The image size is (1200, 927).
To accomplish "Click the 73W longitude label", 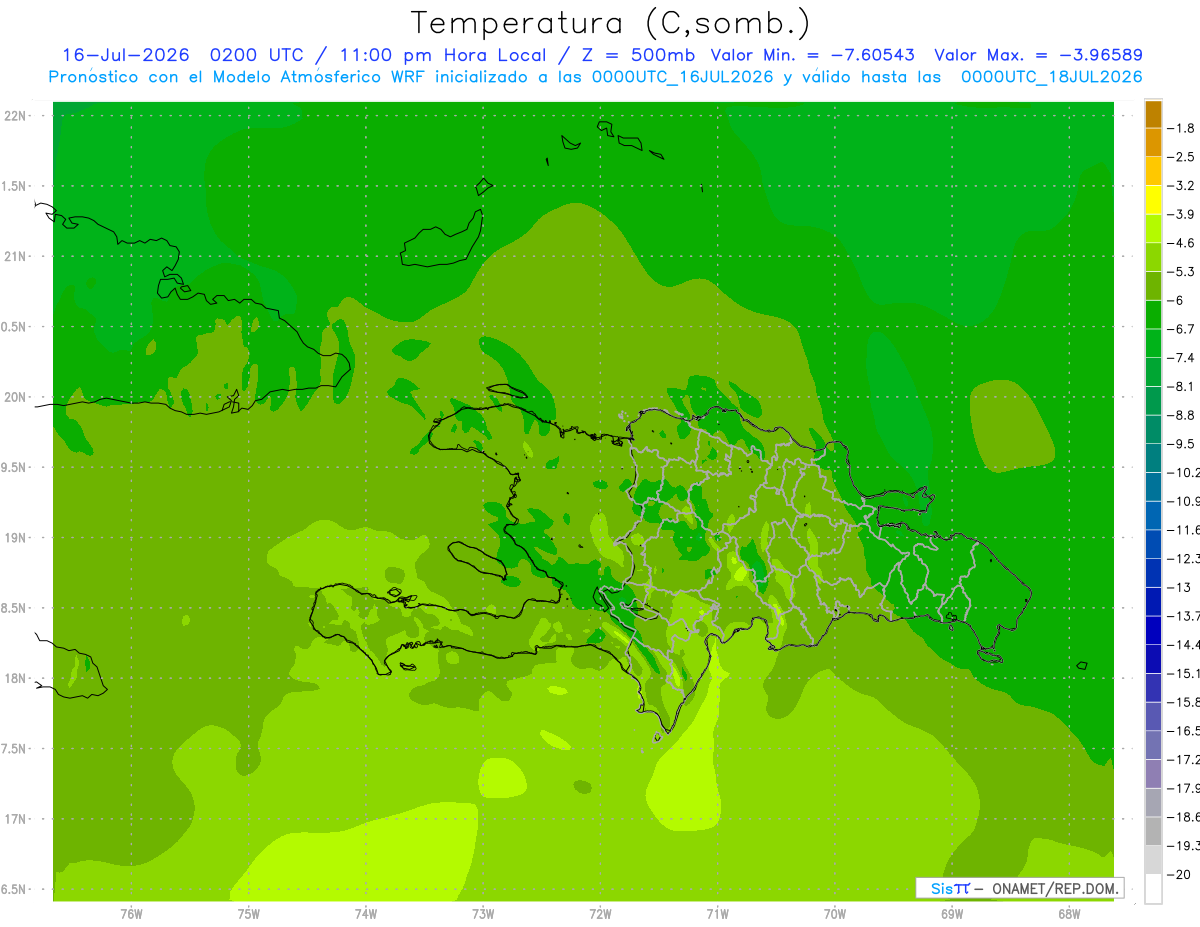I will click(x=483, y=914).
